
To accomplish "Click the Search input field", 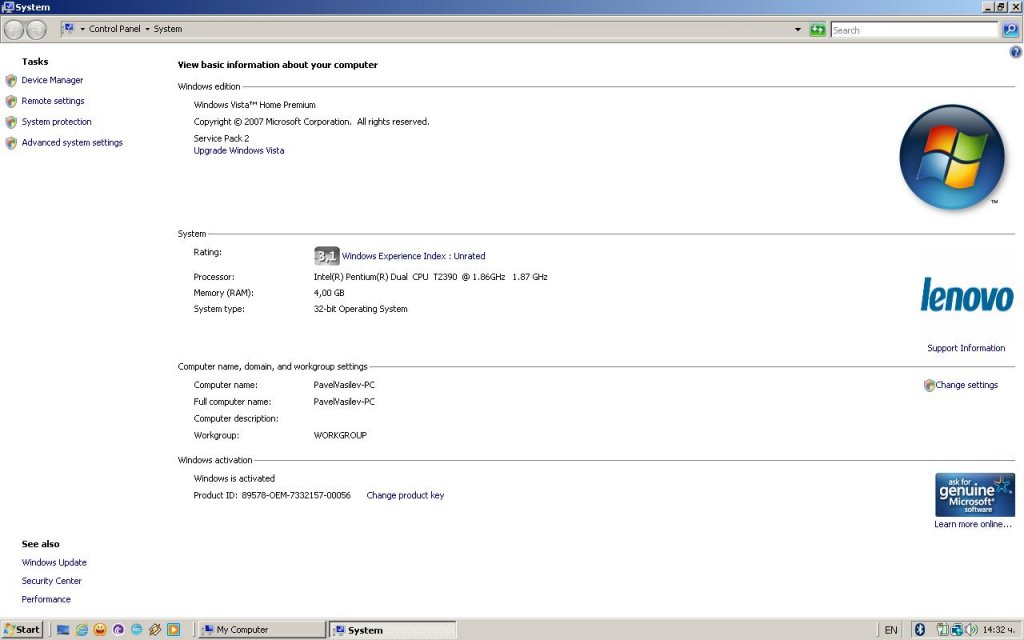I will coord(914,30).
